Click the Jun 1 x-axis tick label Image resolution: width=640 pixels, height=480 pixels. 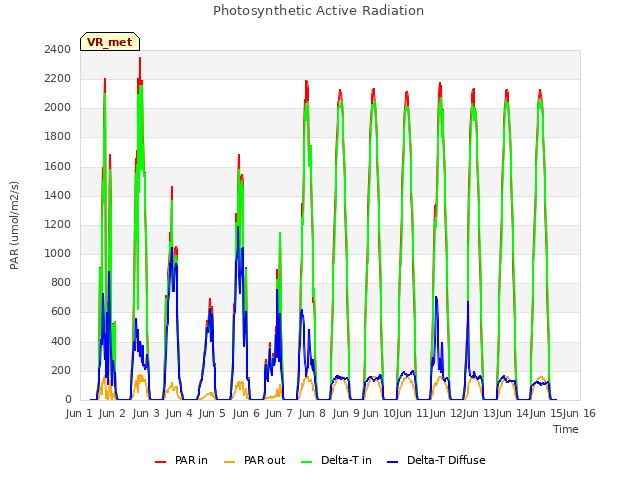[79, 413]
